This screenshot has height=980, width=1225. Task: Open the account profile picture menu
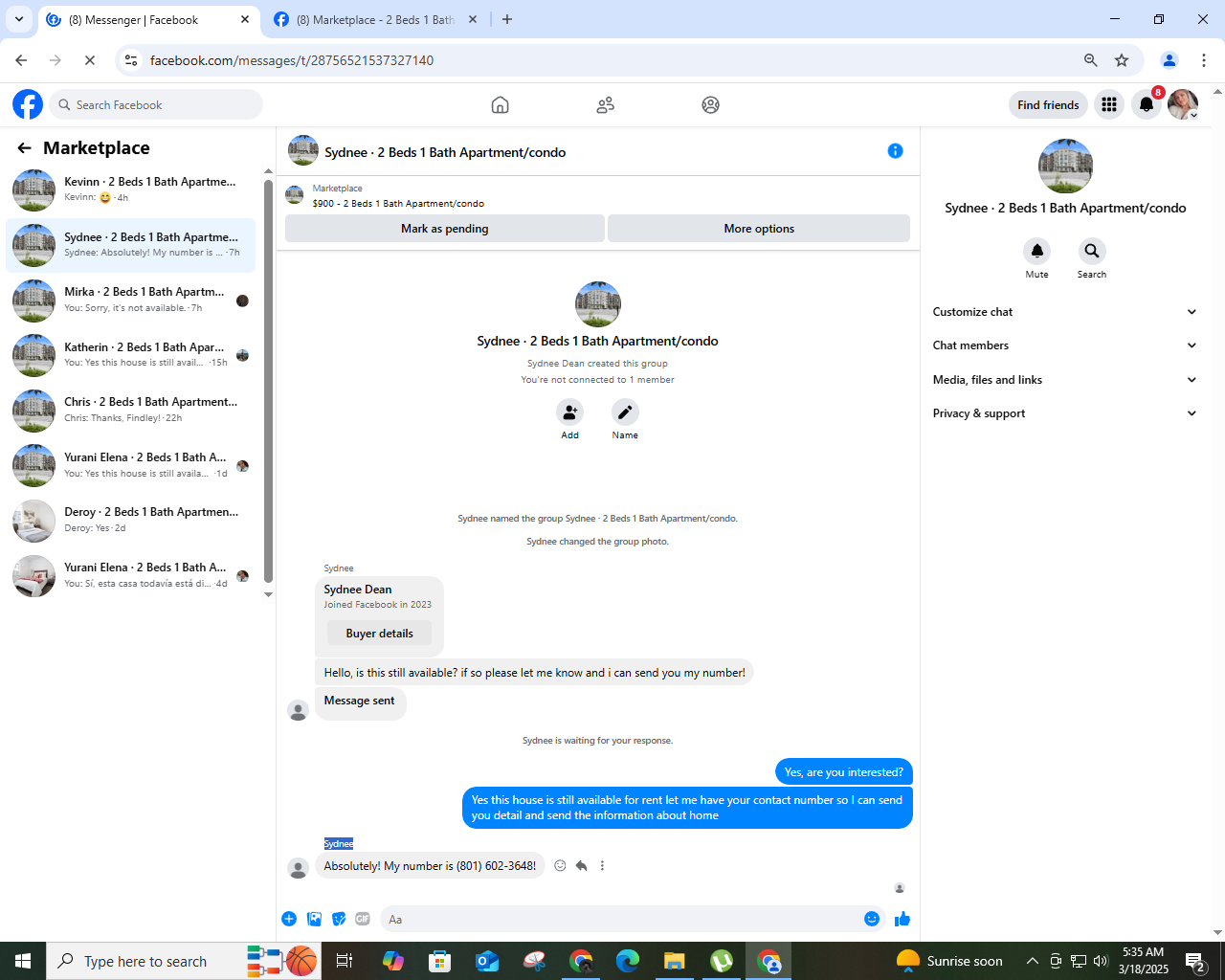pos(1183,104)
